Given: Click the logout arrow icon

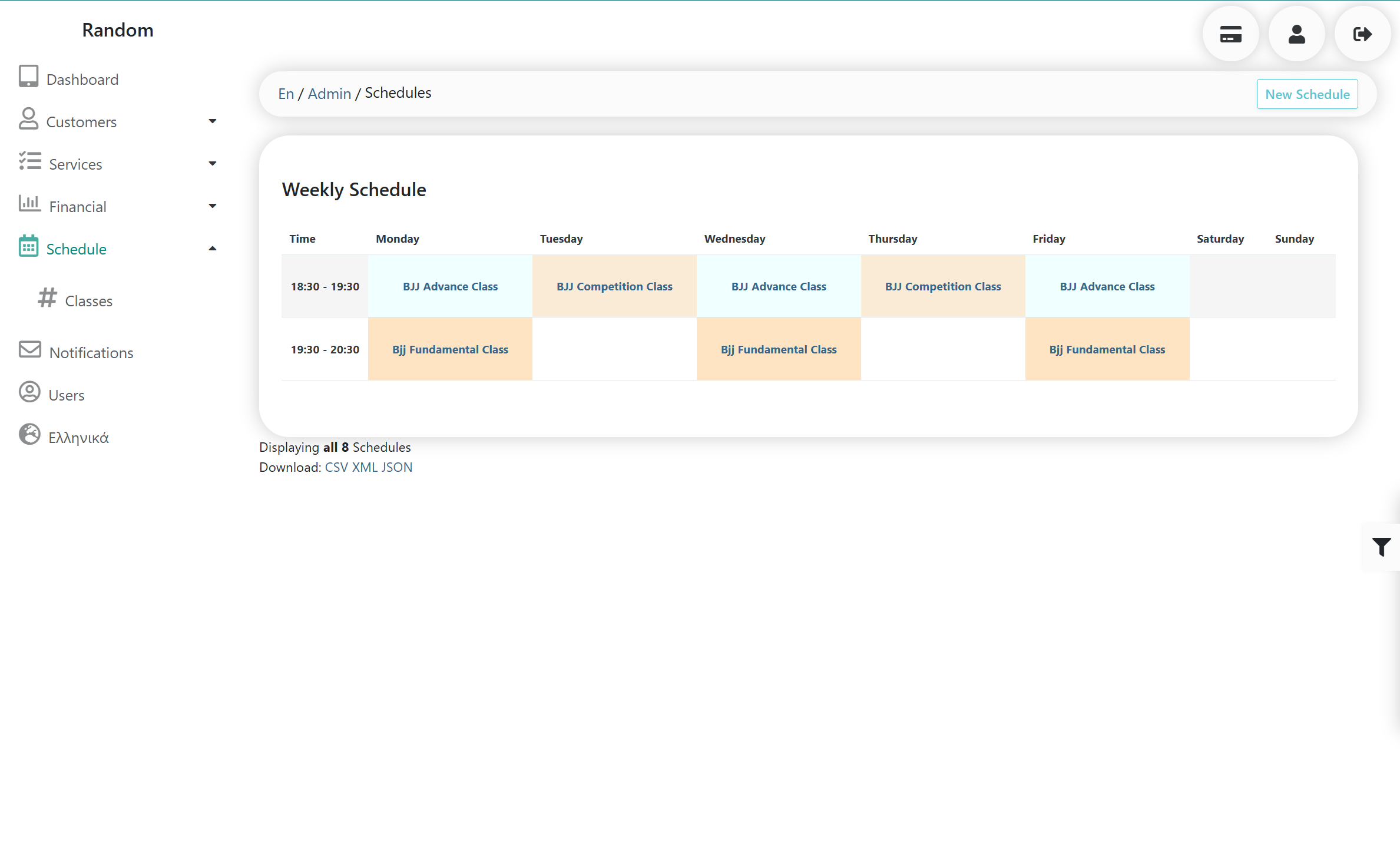Looking at the screenshot, I should [1362, 34].
